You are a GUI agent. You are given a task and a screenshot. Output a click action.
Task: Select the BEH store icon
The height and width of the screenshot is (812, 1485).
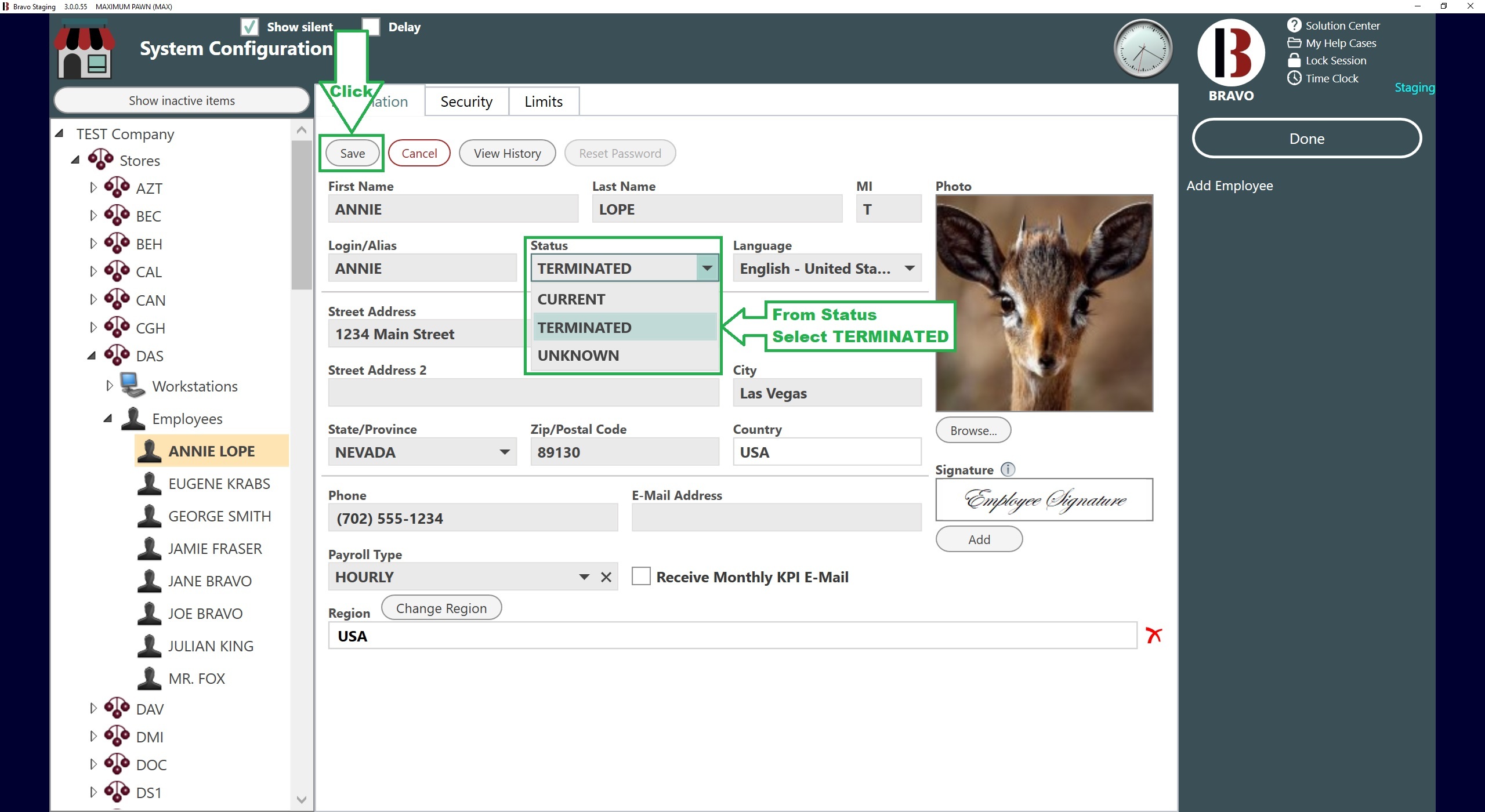coord(117,243)
